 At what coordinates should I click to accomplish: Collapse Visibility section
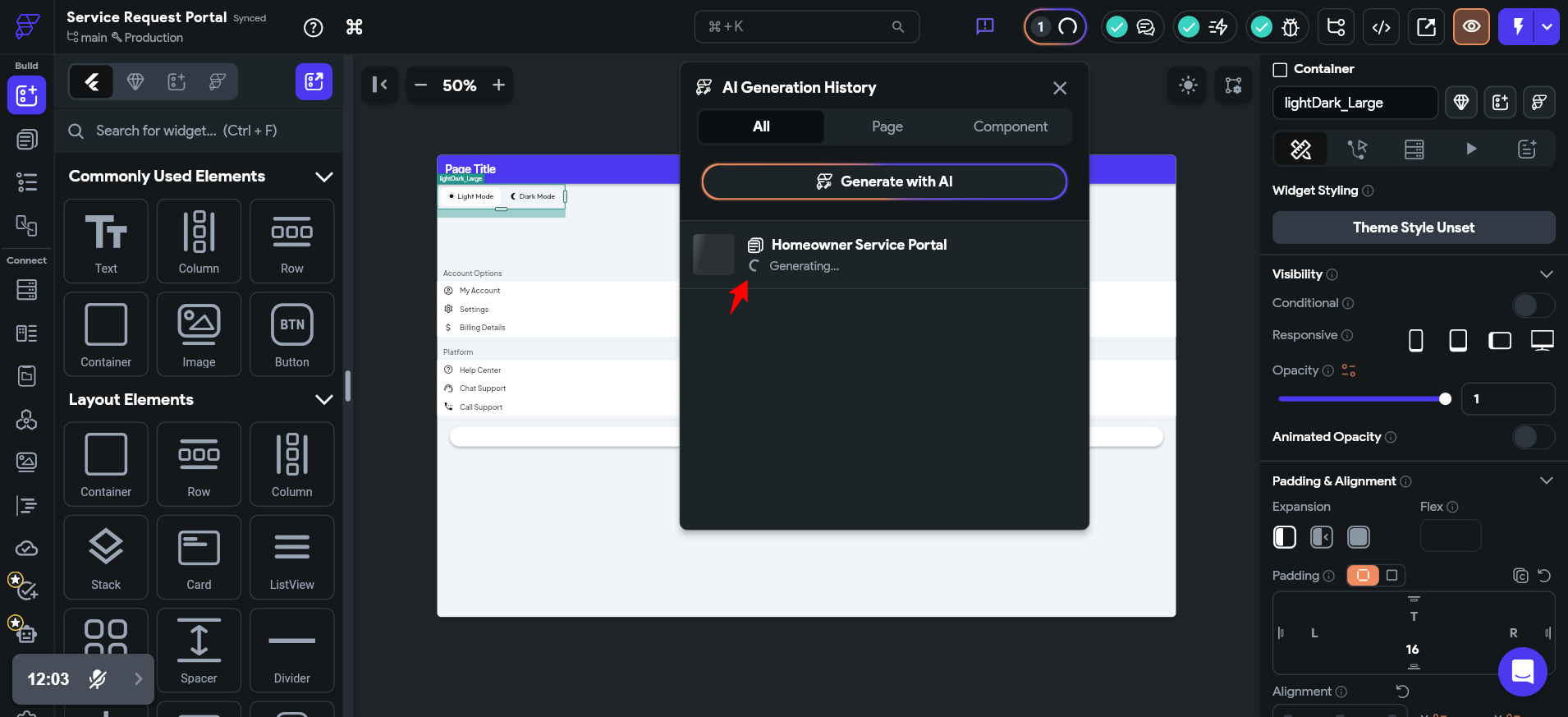pyautogui.click(x=1547, y=274)
